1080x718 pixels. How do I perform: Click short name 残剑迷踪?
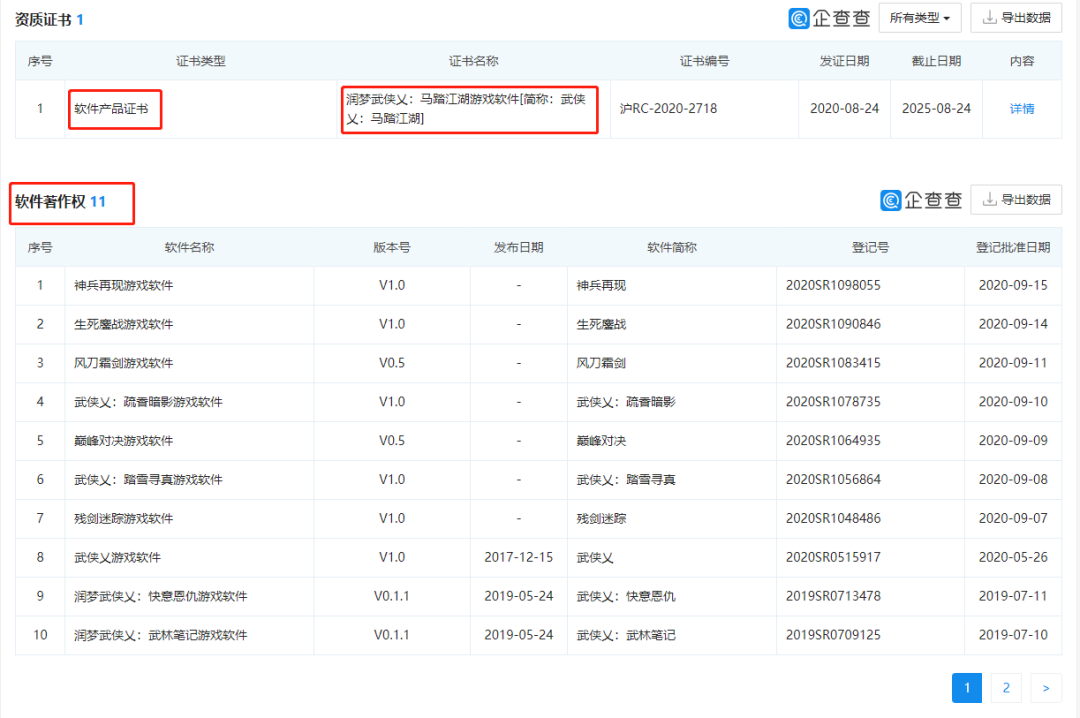601,518
